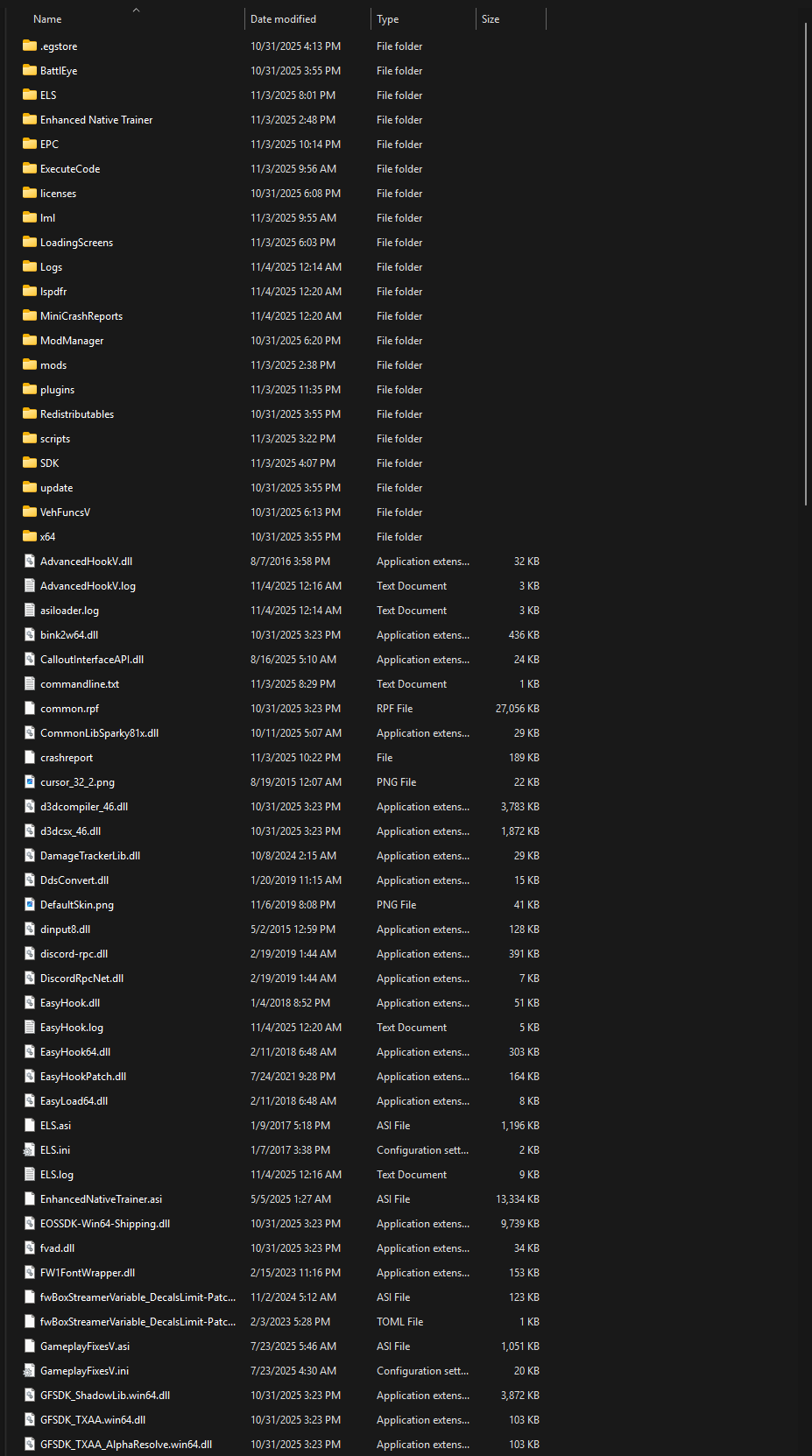This screenshot has height=1456, width=812.
Task: Select the d3dcsx_46.dll file name
Action: (x=70, y=831)
